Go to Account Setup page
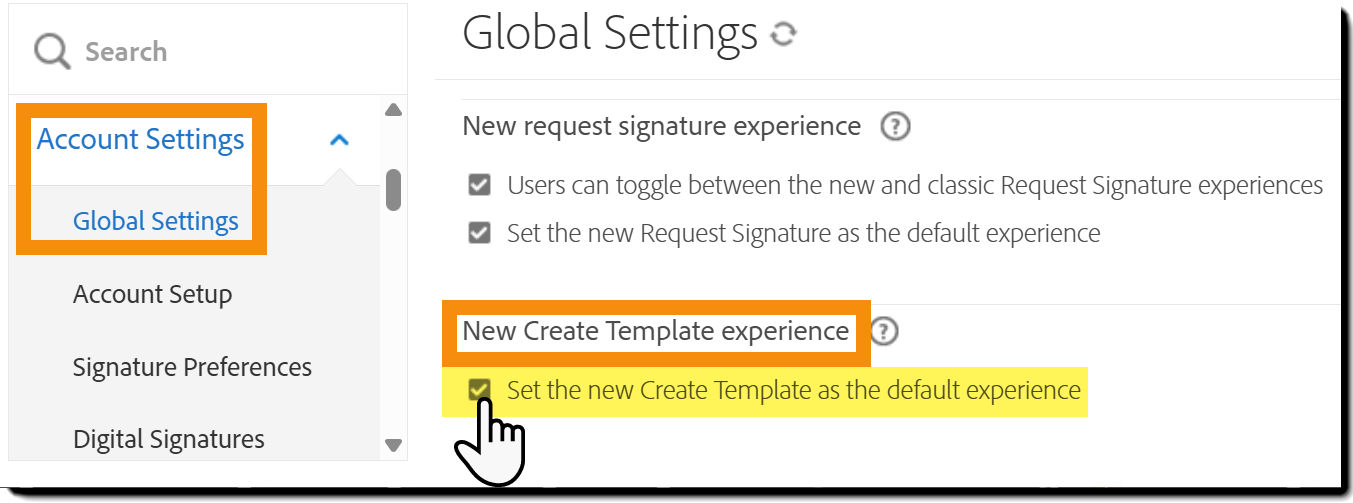 (152, 294)
